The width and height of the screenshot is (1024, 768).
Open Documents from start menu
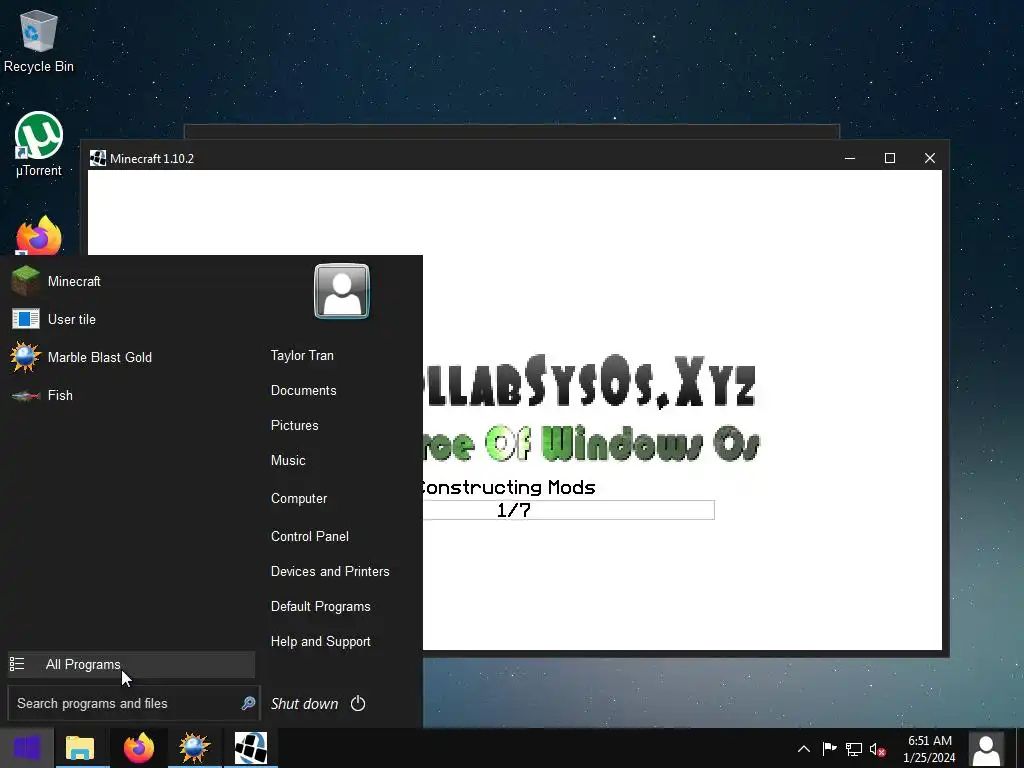pyautogui.click(x=304, y=391)
